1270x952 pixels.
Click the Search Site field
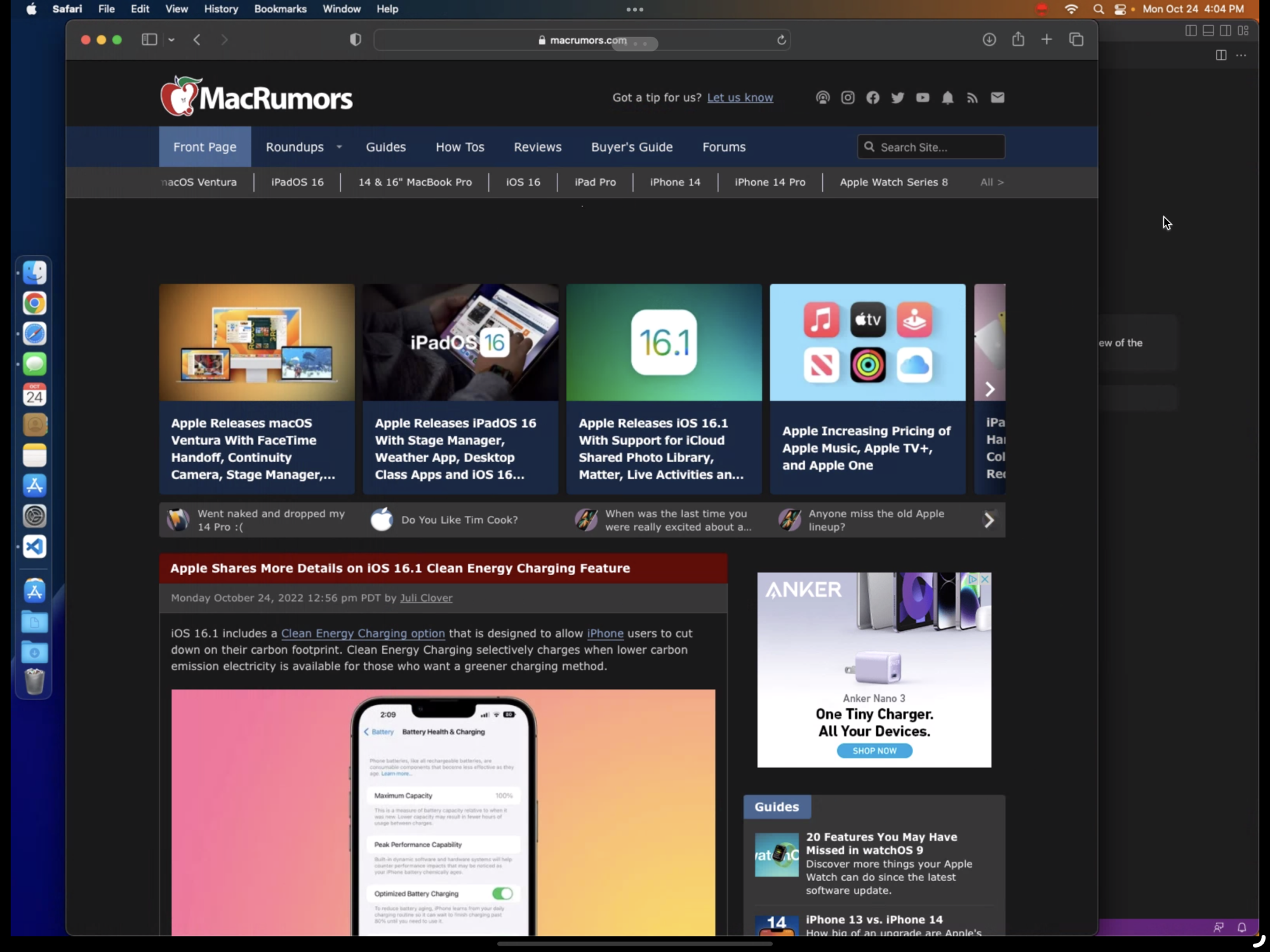tap(937, 147)
